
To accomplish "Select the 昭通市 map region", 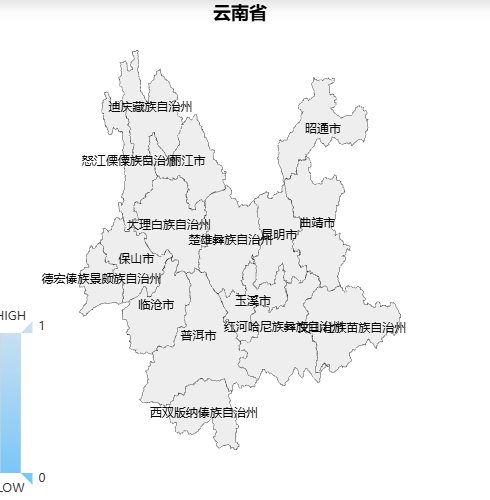I will 323,128.
